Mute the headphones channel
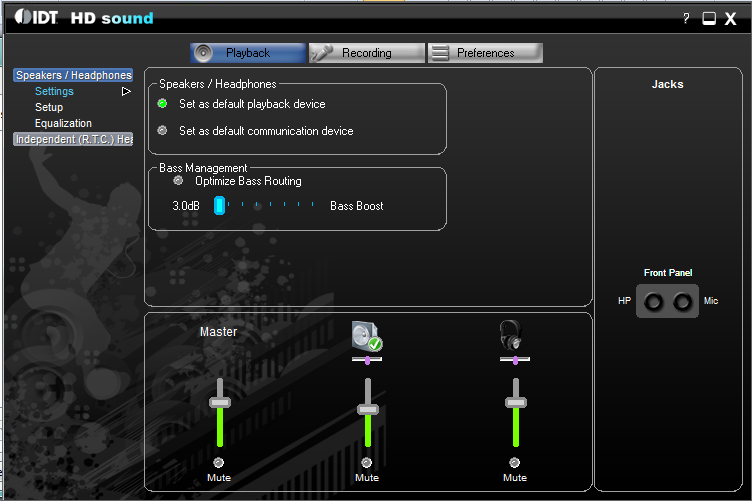 click(515, 462)
